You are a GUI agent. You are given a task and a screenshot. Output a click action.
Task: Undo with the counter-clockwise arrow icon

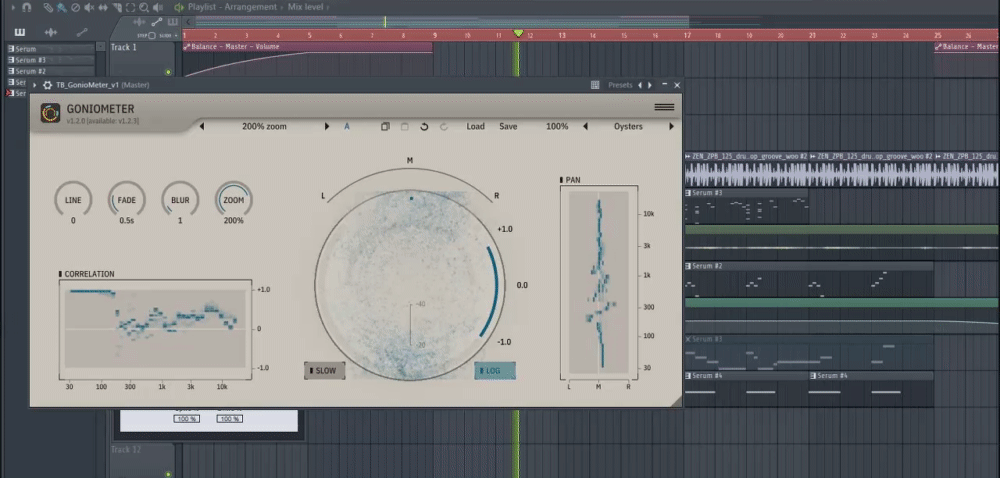click(x=424, y=126)
